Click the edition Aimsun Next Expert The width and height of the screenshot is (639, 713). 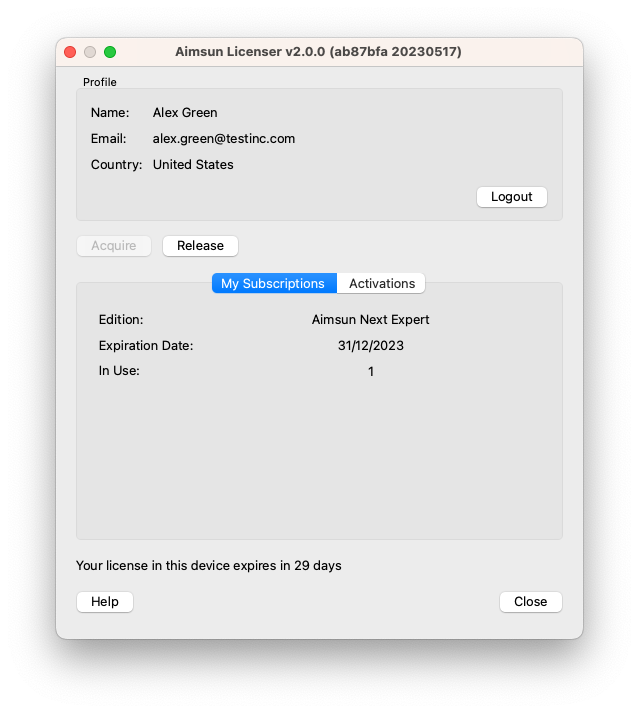(370, 320)
